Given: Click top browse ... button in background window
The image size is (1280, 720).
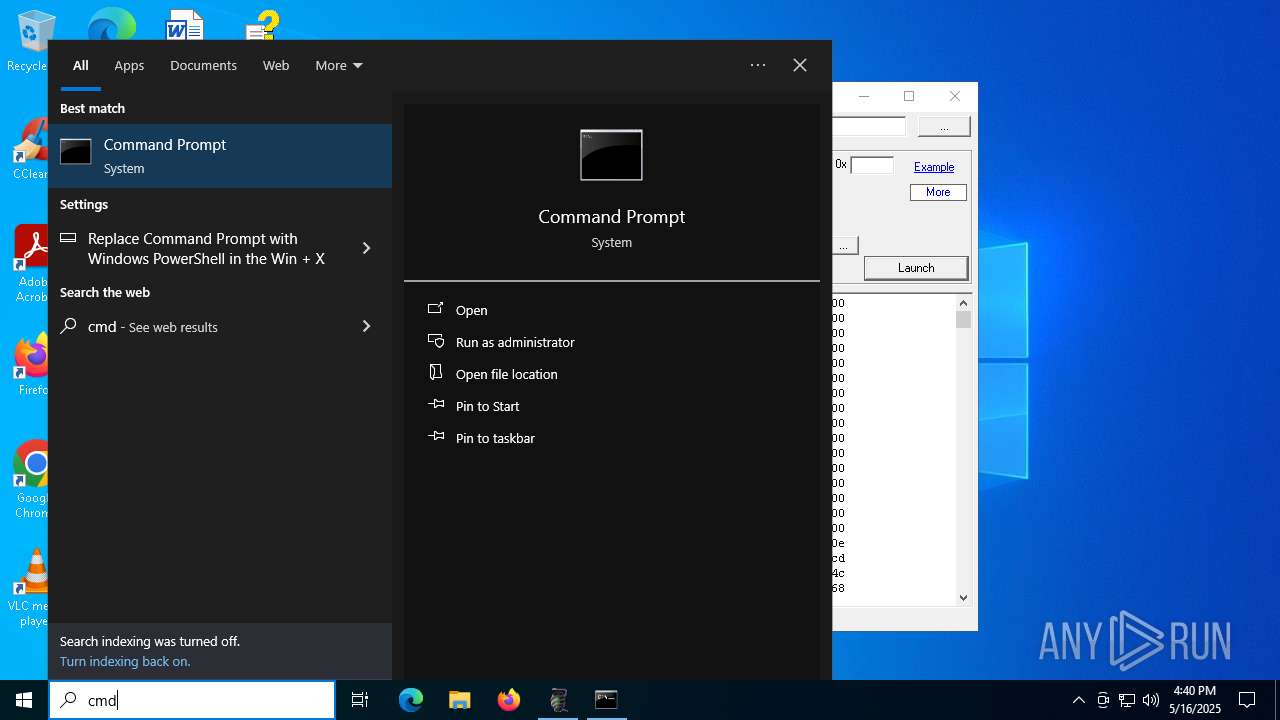Looking at the screenshot, I should [944, 126].
